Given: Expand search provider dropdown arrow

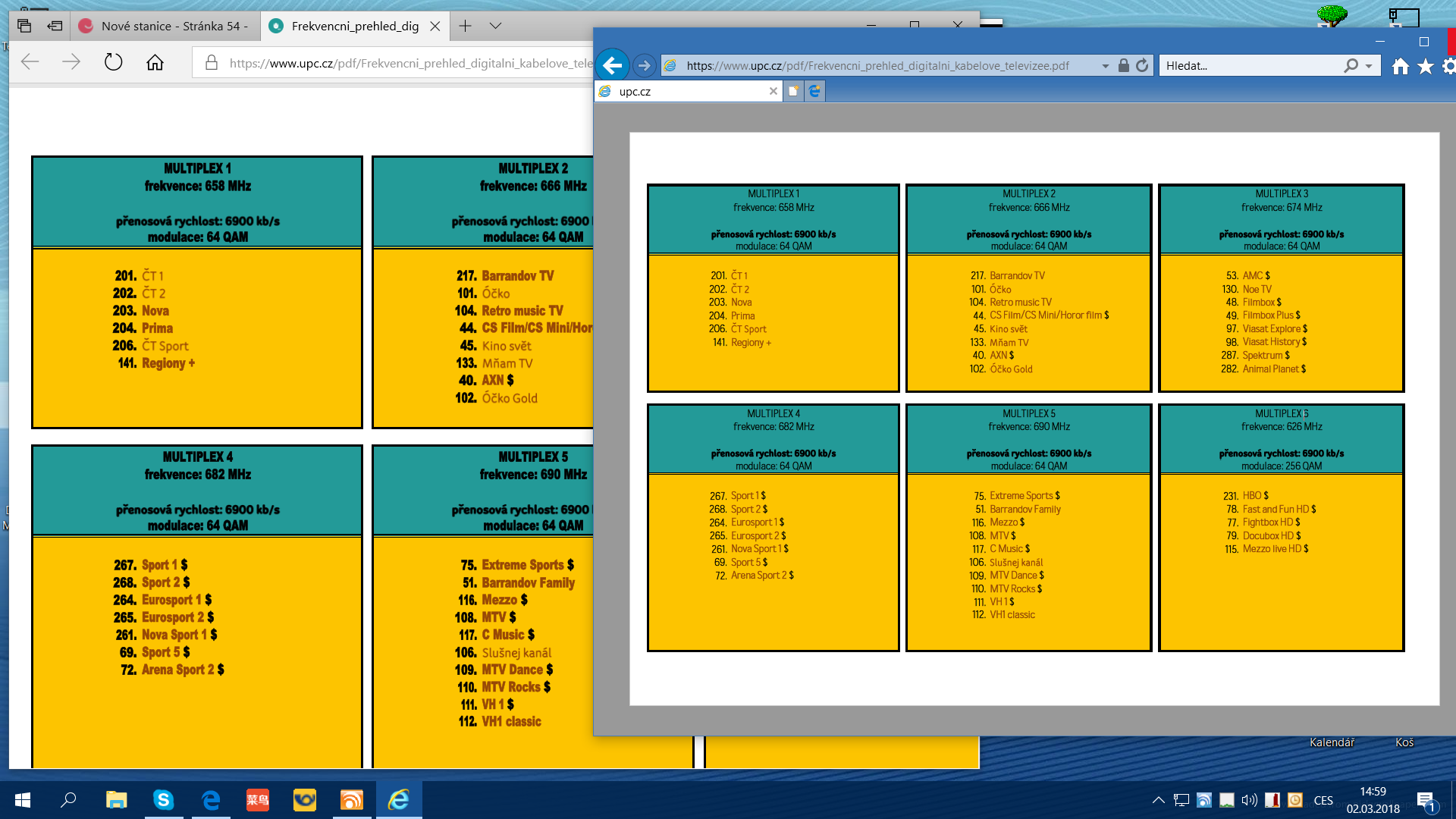Looking at the screenshot, I should (1369, 66).
